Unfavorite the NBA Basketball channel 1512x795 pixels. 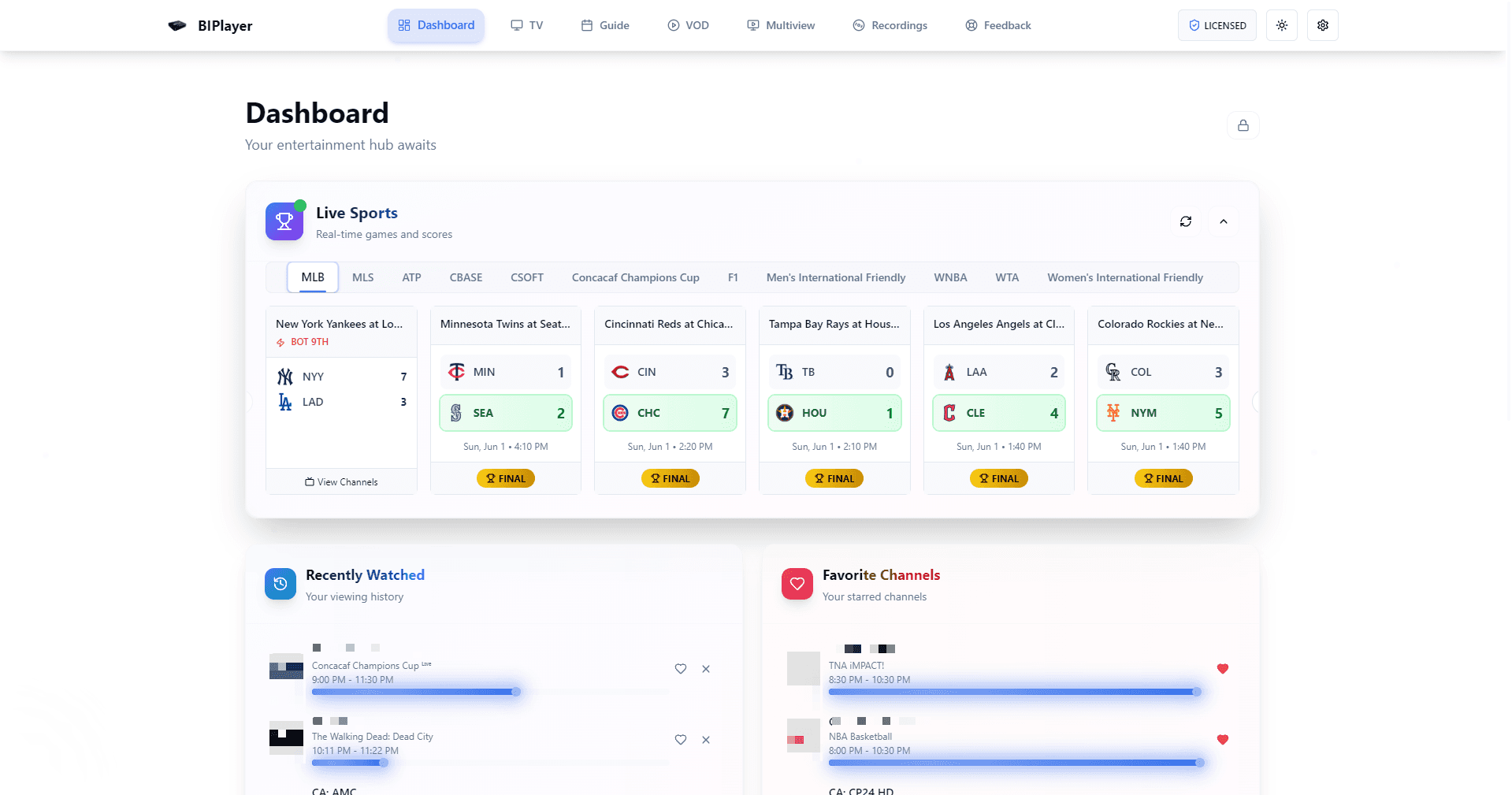point(1222,740)
